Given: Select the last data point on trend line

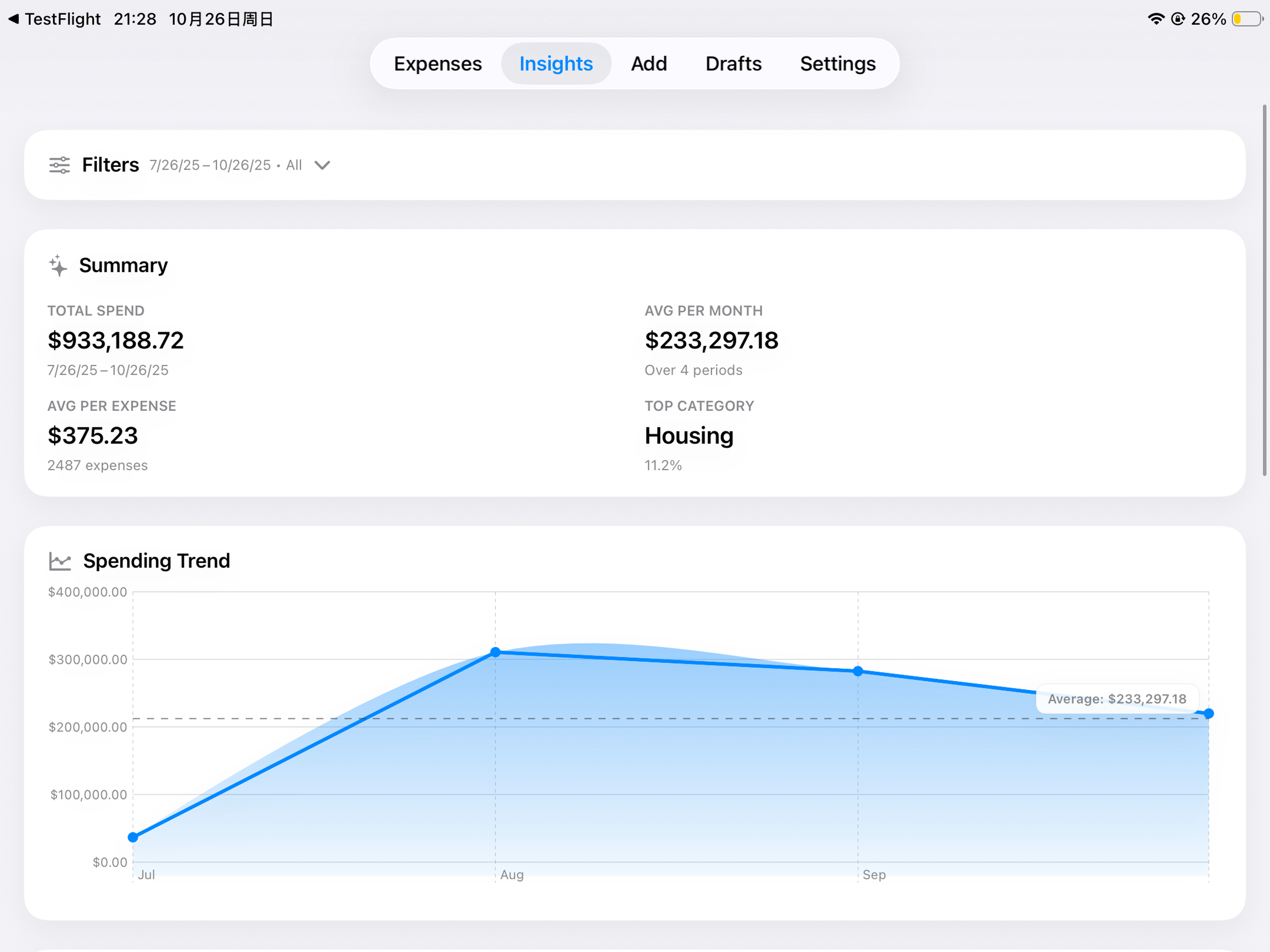Looking at the screenshot, I should coord(1209,714).
